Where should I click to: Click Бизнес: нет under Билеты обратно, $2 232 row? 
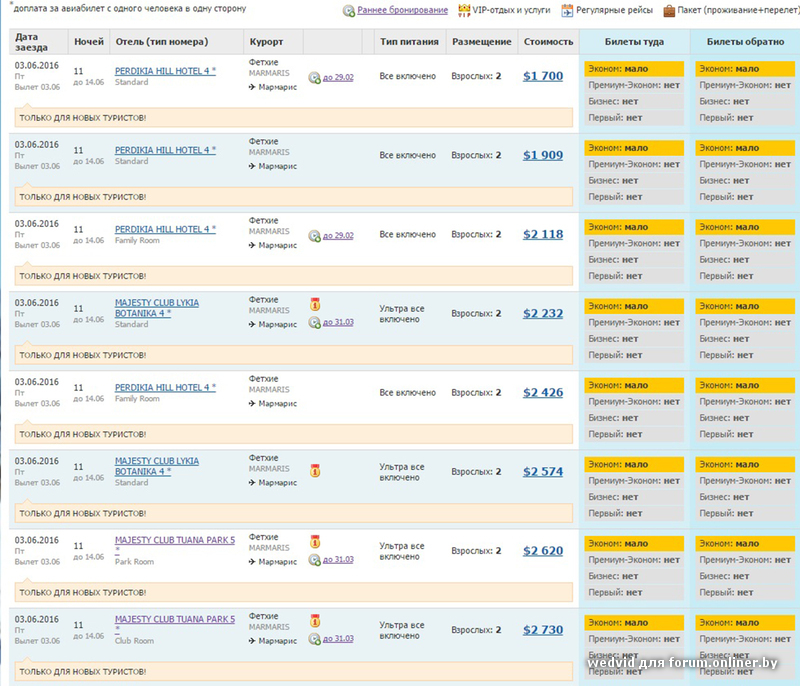pos(745,339)
